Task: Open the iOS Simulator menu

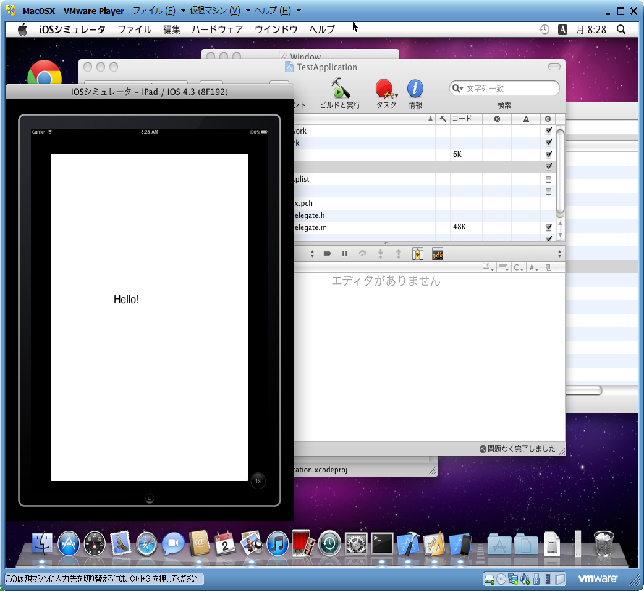Action: 72,29
